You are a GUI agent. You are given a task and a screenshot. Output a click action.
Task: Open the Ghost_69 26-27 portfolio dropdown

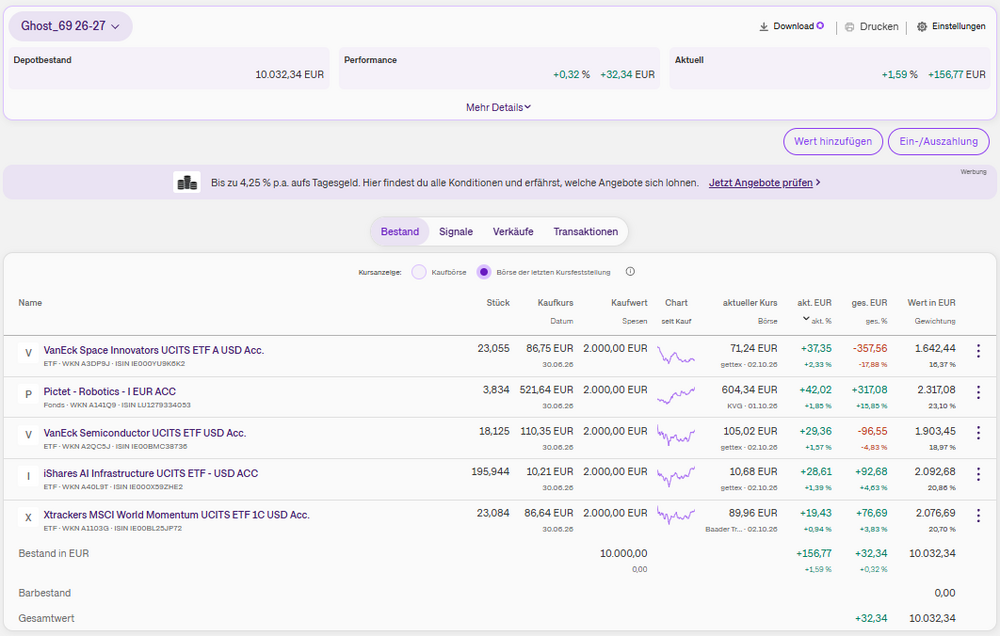pyautogui.click(x=70, y=26)
